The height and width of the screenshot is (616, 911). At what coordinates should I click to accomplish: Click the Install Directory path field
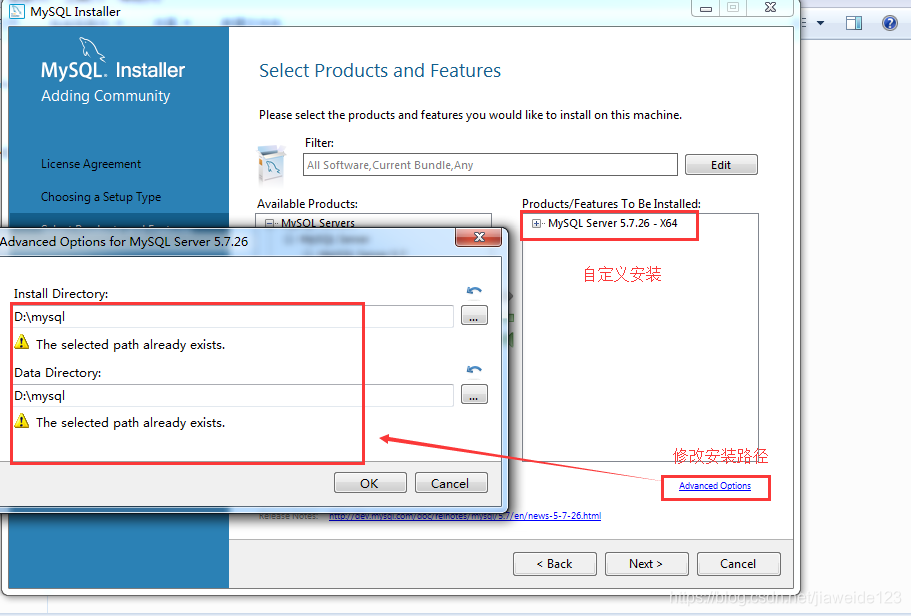coord(232,317)
